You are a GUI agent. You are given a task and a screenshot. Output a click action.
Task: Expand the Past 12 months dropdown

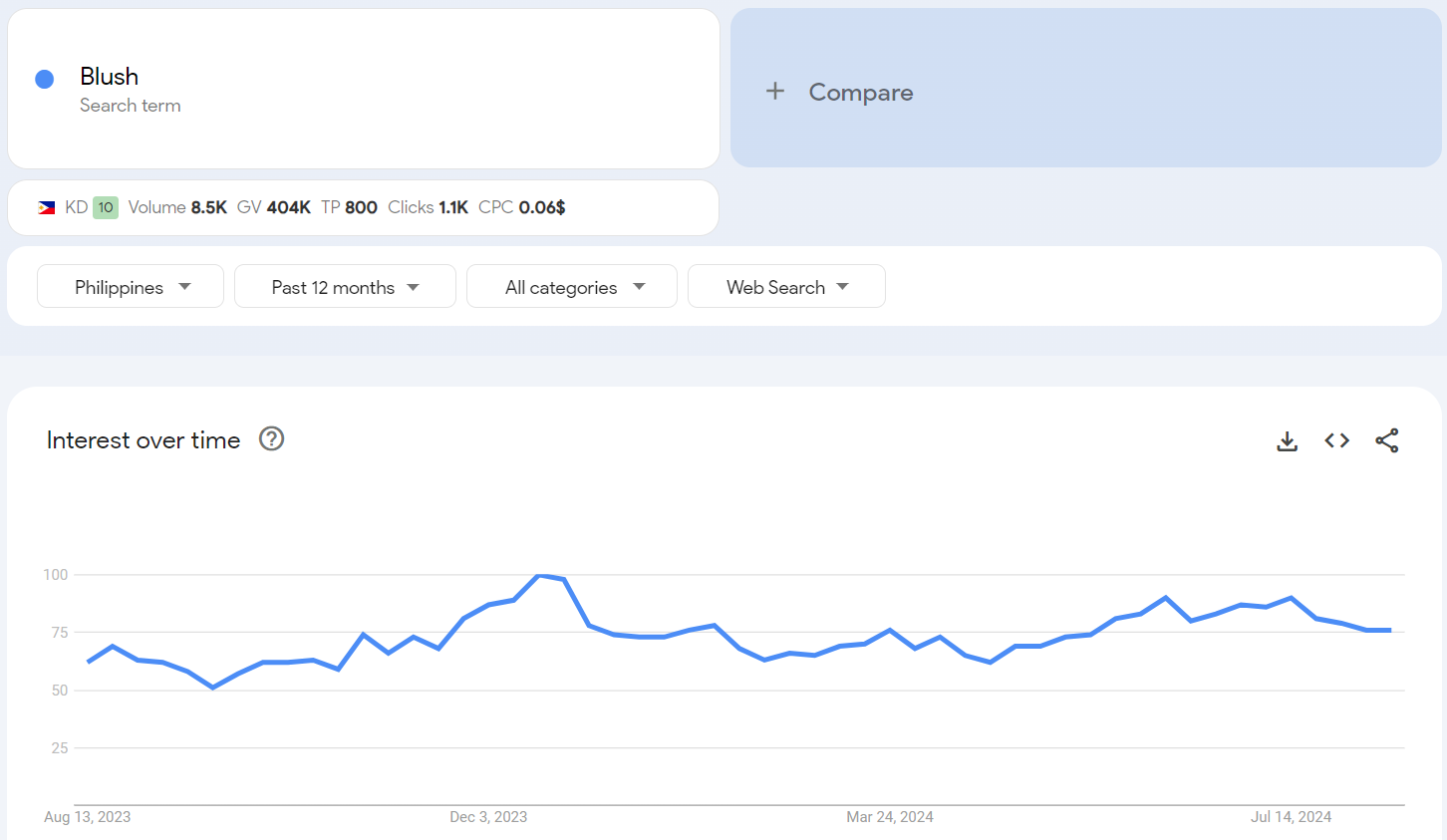[345, 287]
